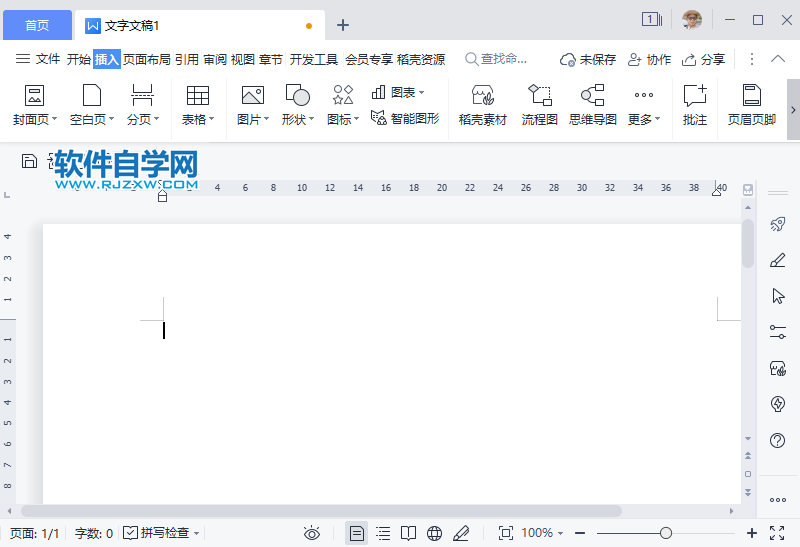Click the 分享 (share) button

click(703, 60)
